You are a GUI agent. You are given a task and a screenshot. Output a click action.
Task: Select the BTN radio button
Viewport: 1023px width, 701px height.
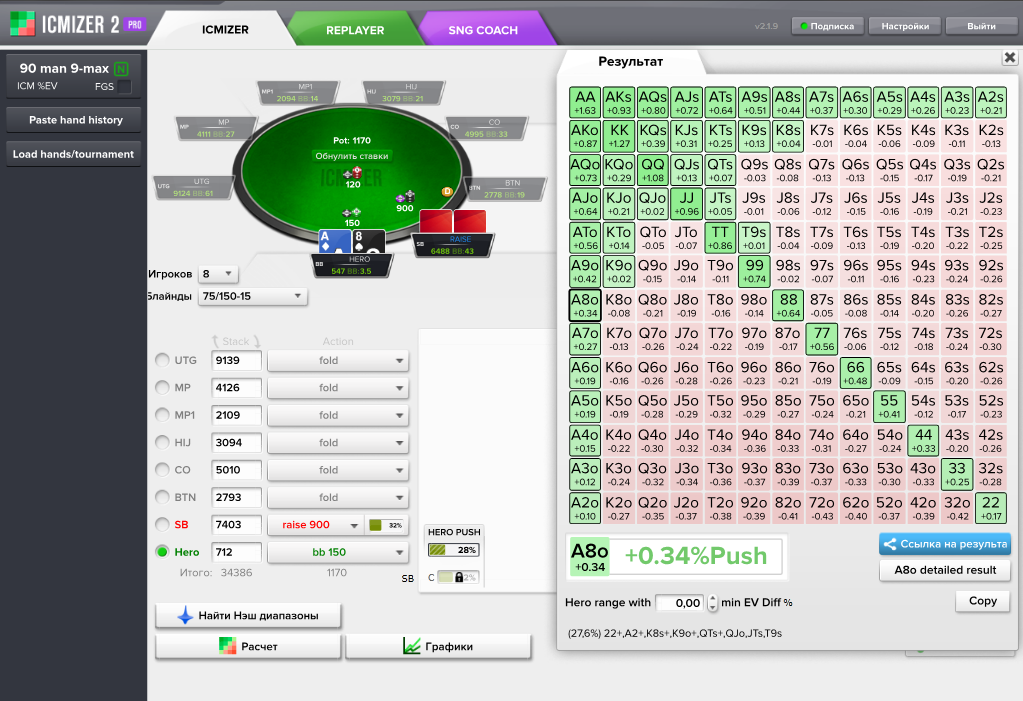click(x=162, y=497)
